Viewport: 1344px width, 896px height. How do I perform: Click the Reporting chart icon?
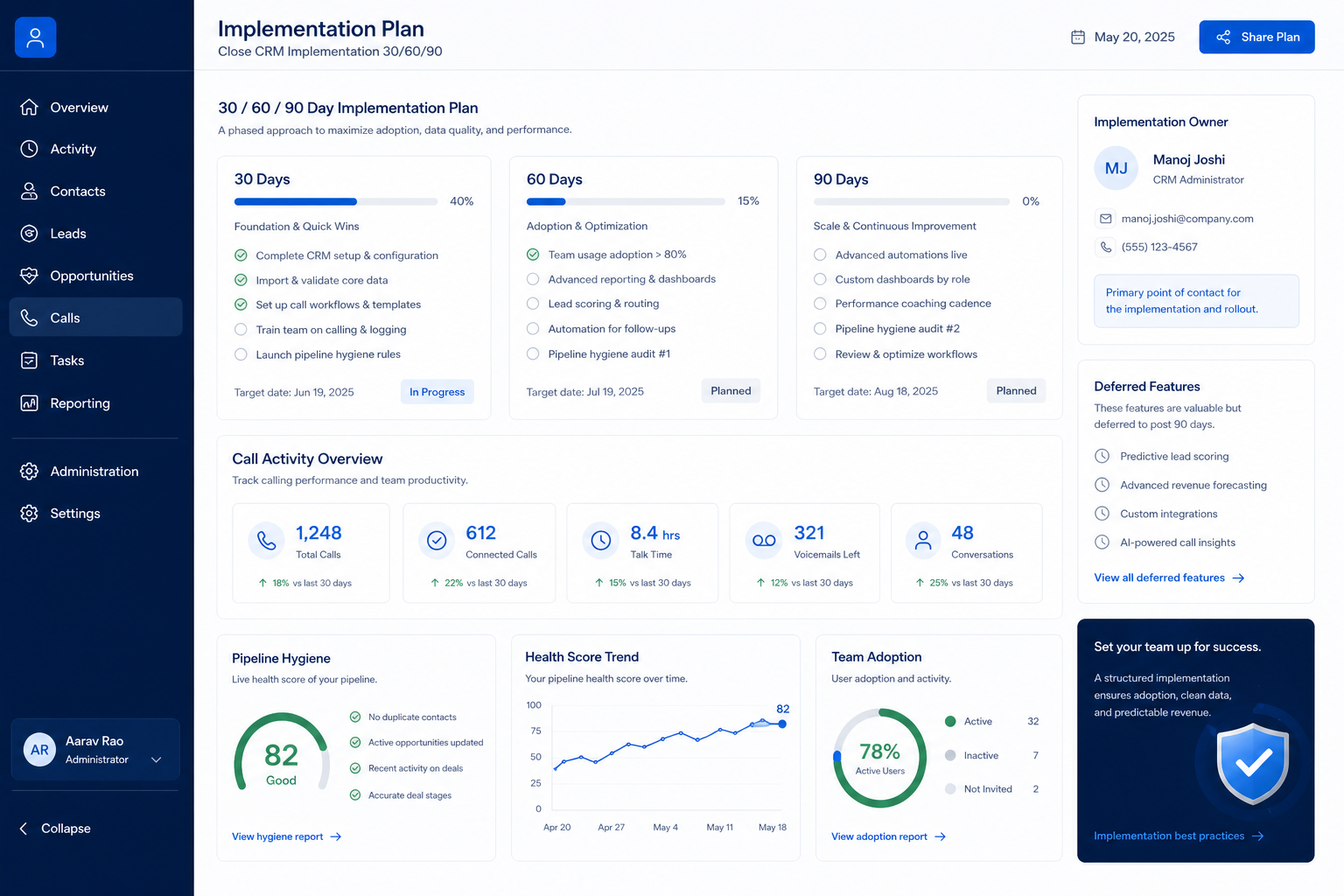coord(29,403)
